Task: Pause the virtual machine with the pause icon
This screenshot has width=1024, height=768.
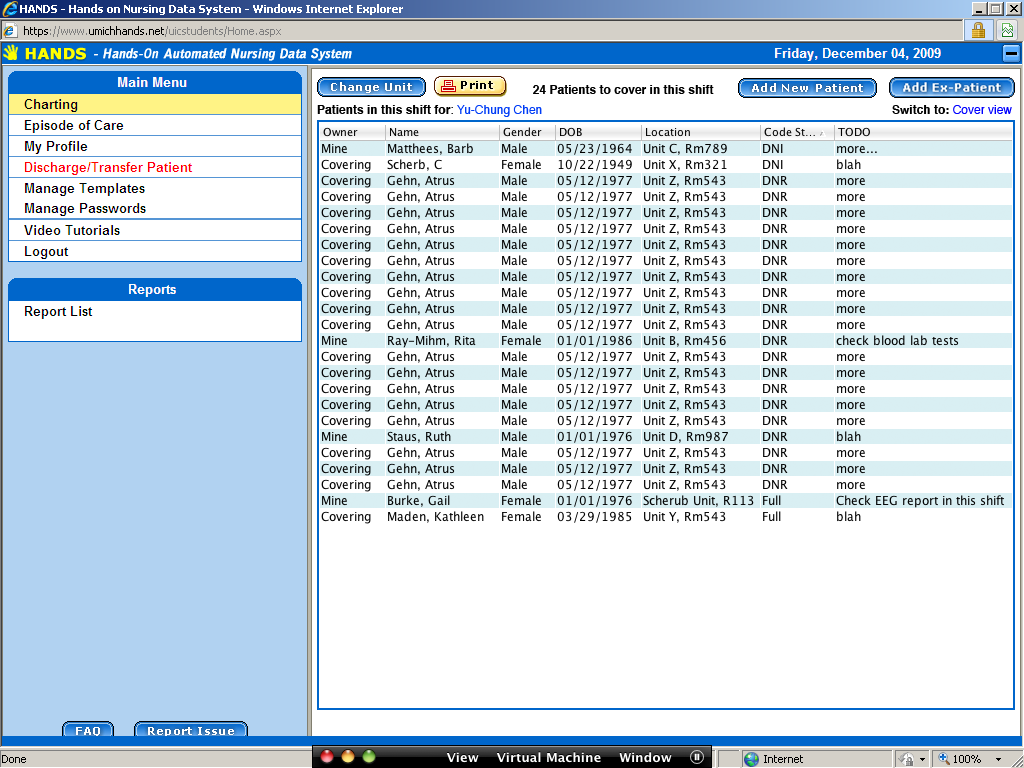Action: (x=697, y=757)
